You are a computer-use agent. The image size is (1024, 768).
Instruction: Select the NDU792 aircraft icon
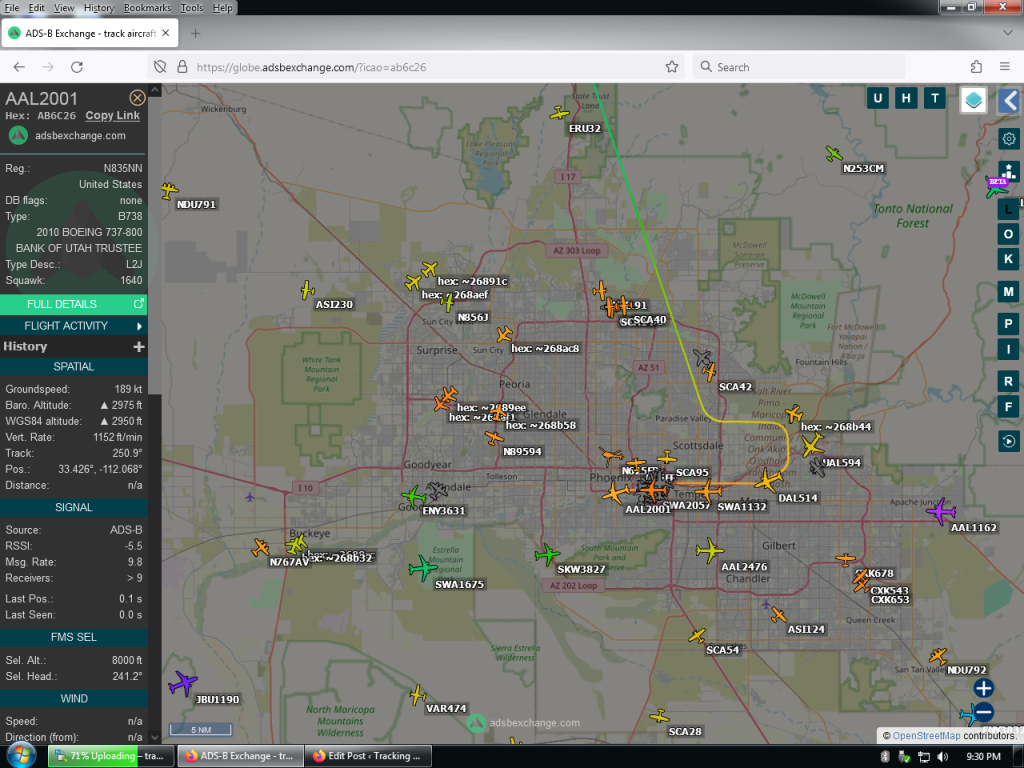(x=938, y=656)
